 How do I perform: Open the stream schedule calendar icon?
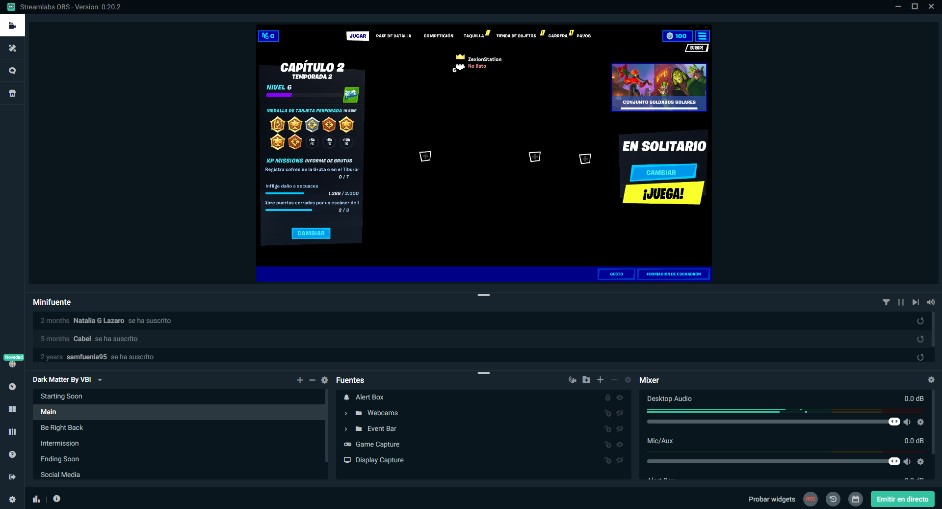coord(855,499)
